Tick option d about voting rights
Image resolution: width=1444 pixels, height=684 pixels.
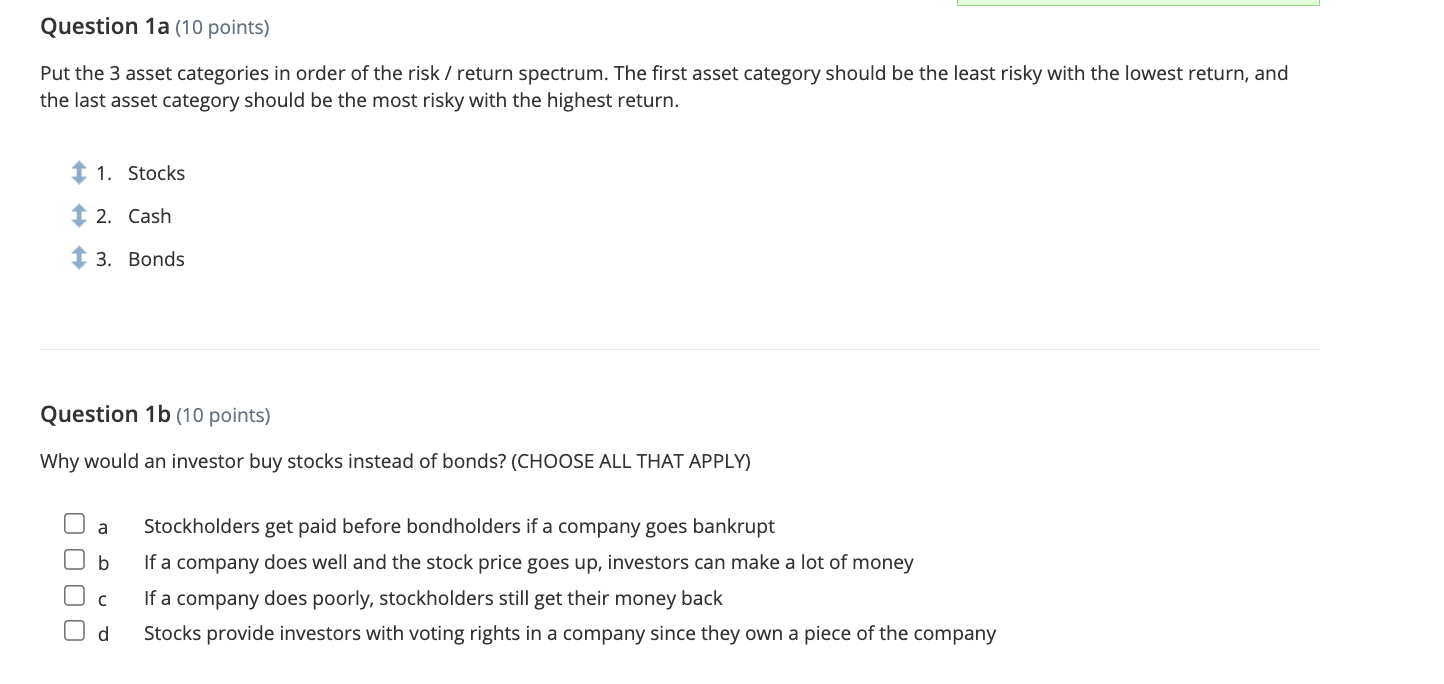tap(74, 630)
